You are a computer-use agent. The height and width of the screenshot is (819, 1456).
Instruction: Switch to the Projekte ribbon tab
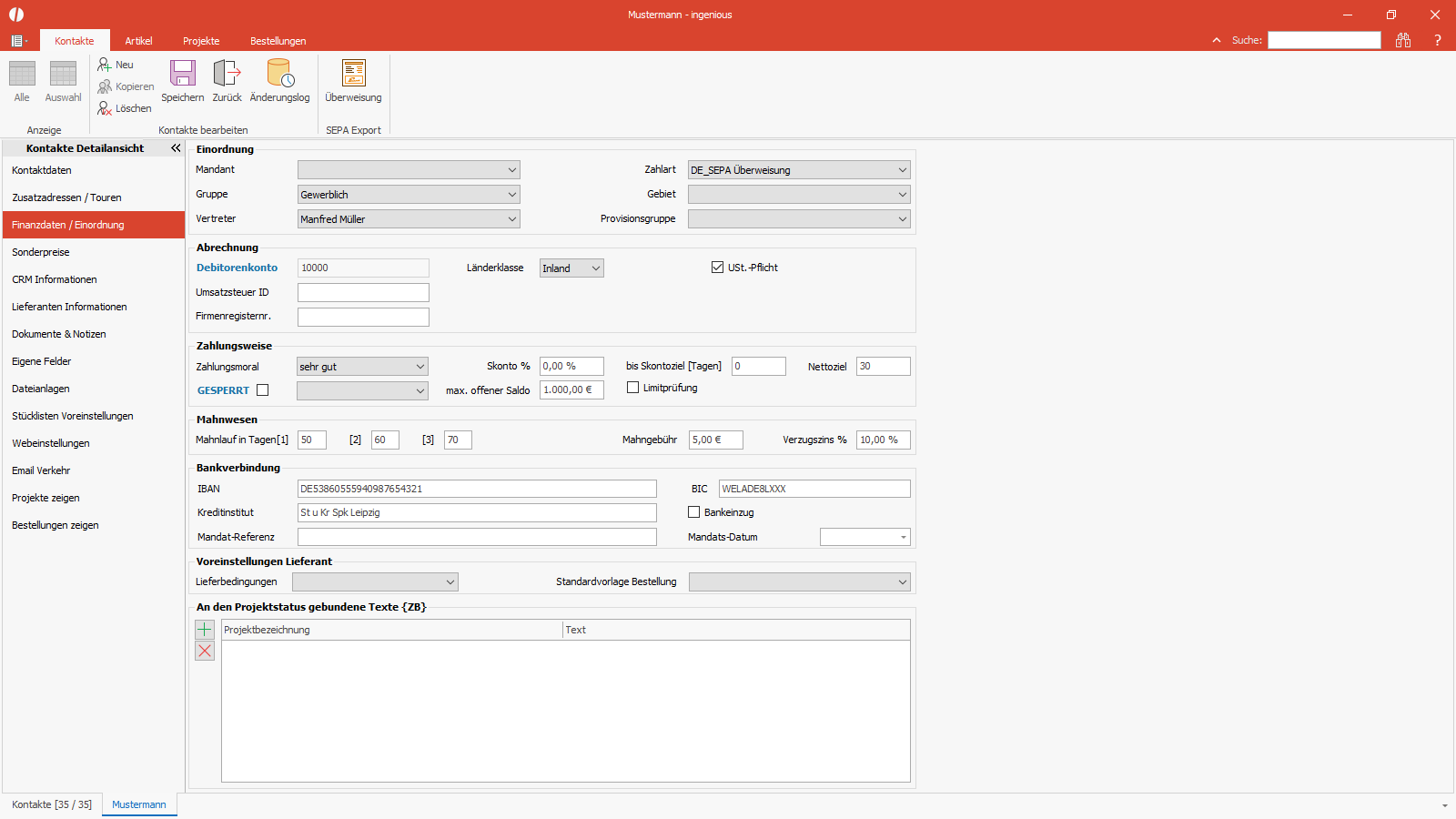(201, 41)
